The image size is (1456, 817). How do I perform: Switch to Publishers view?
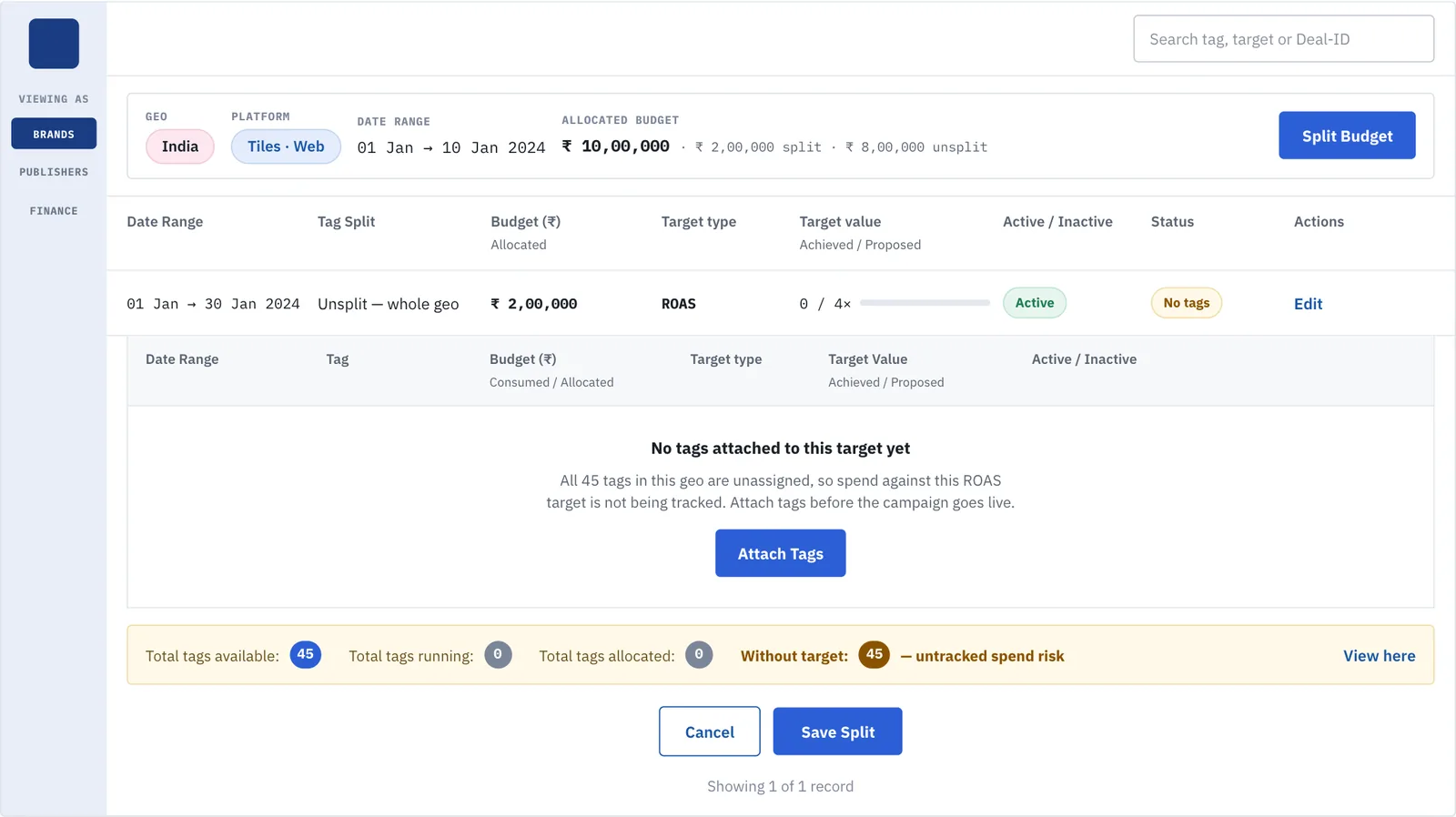click(54, 172)
